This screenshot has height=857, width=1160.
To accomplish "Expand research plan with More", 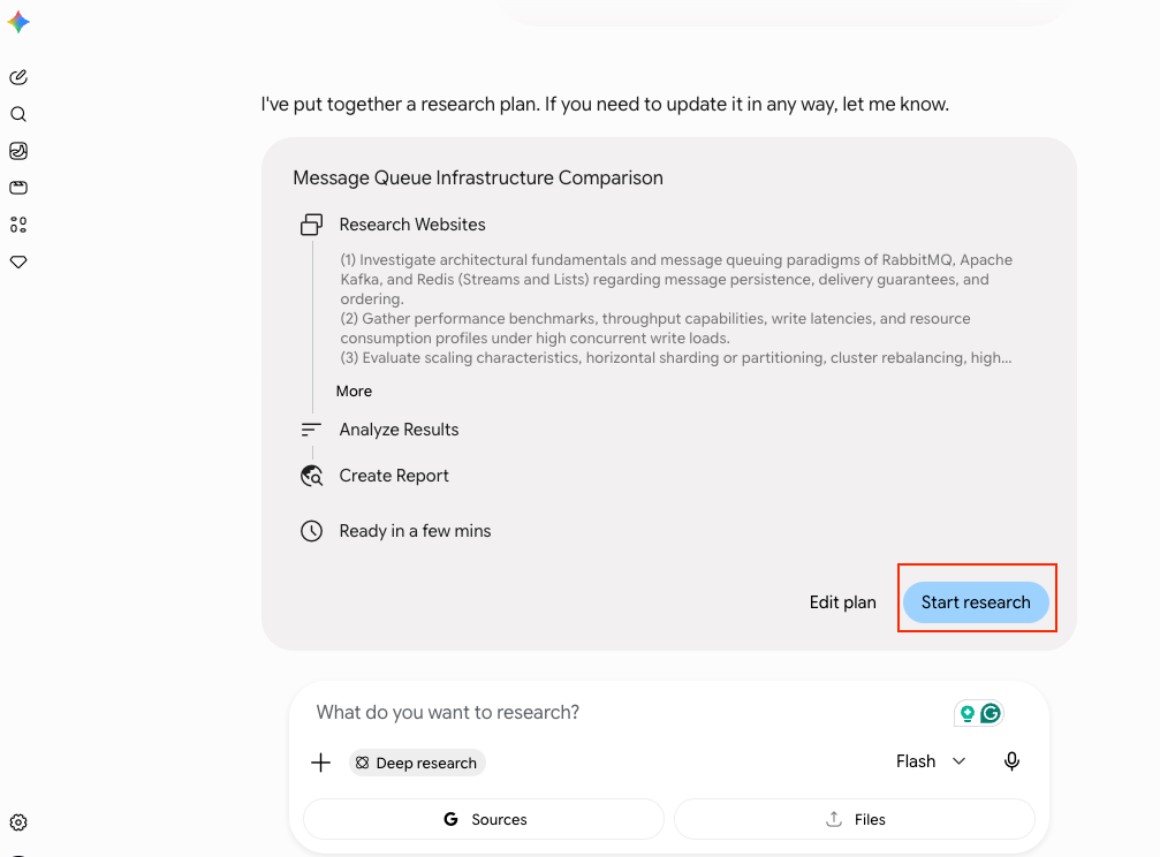I will coord(354,391).
